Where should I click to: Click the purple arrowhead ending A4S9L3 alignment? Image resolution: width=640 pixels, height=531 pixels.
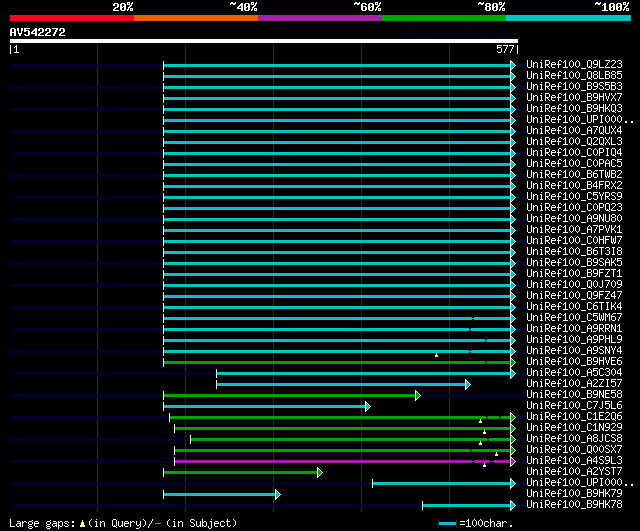coord(513,461)
